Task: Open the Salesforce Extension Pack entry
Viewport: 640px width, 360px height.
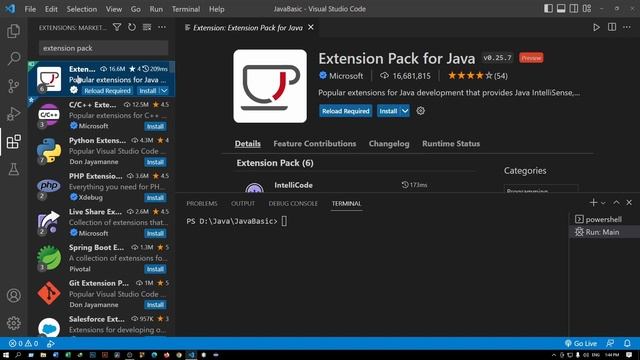Action: pyautogui.click(x=101, y=325)
